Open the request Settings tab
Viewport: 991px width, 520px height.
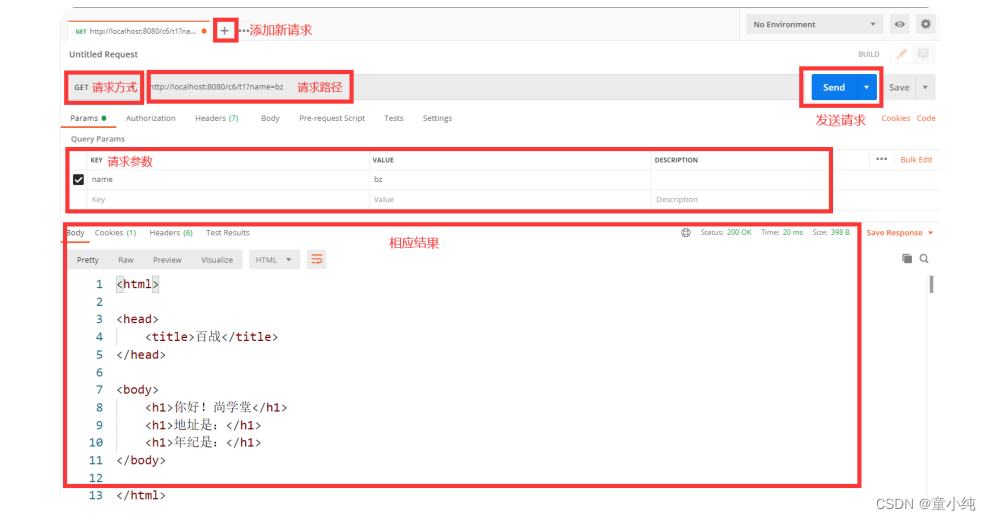[x=437, y=118]
